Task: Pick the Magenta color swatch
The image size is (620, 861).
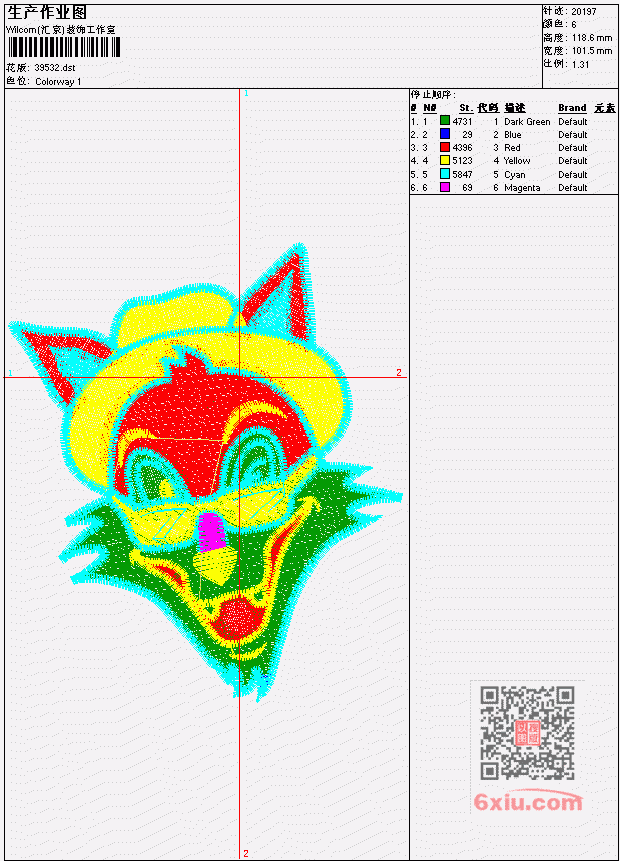Action: pyautogui.click(x=445, y=187)
